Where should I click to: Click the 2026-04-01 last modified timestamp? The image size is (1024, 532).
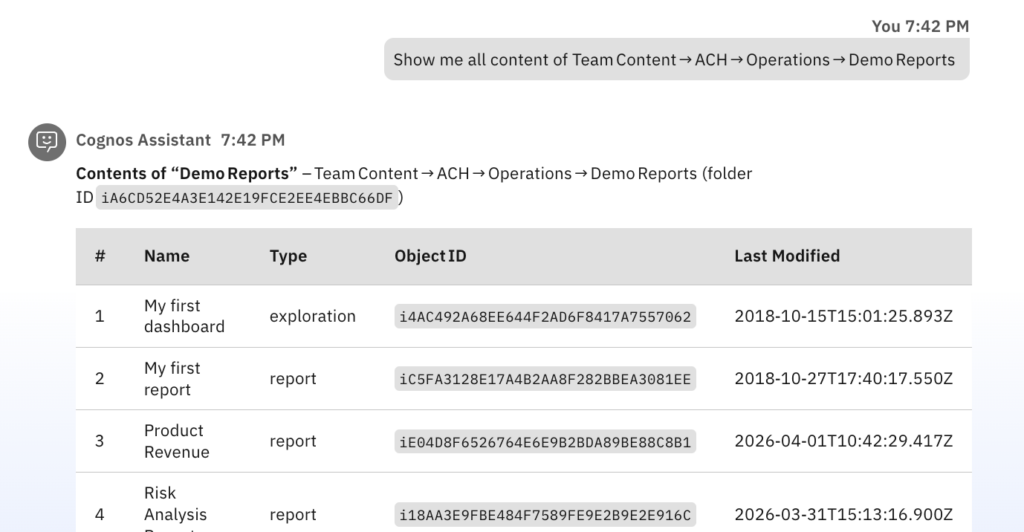pos(843,441)
